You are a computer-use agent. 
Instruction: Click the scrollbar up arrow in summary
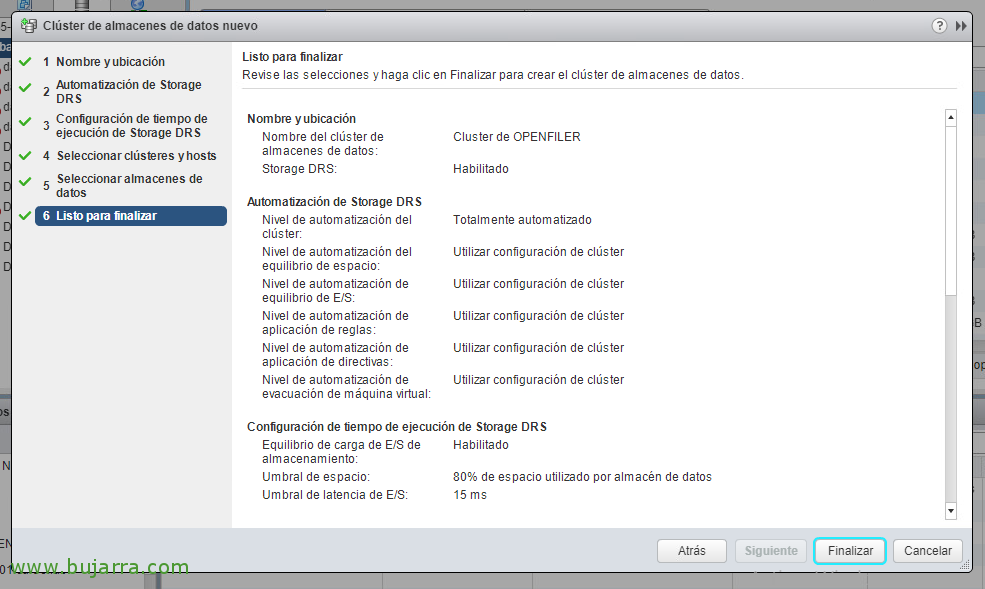[x=951, y=118]
